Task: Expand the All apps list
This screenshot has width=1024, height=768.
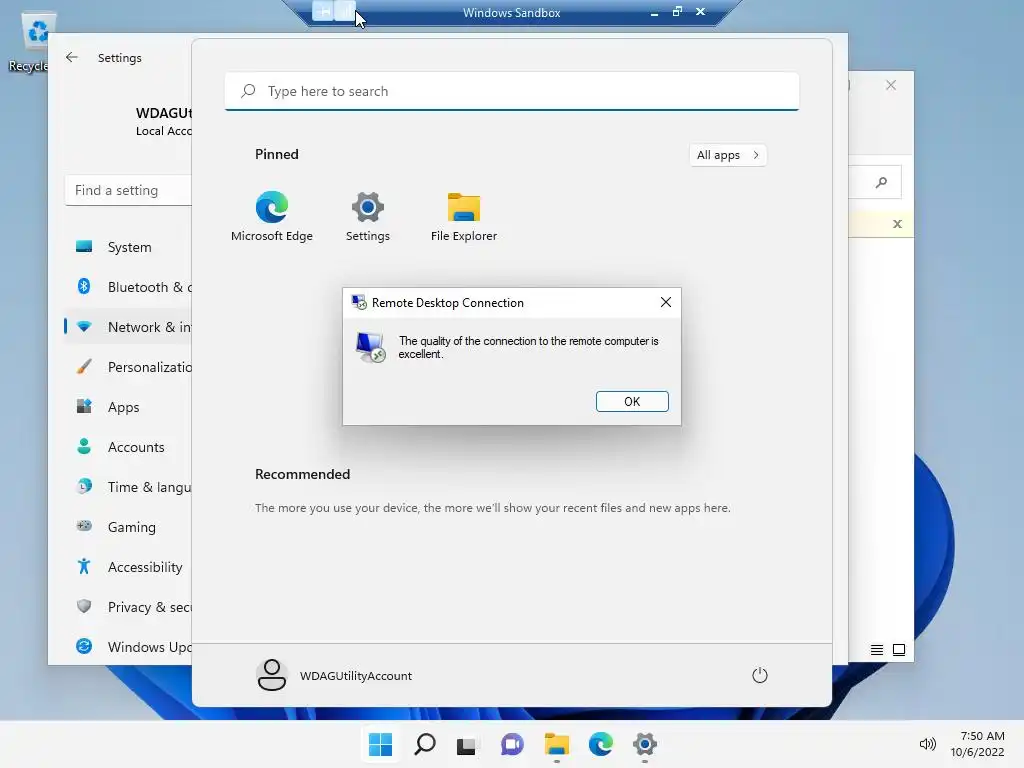Action: coord(728,155)
